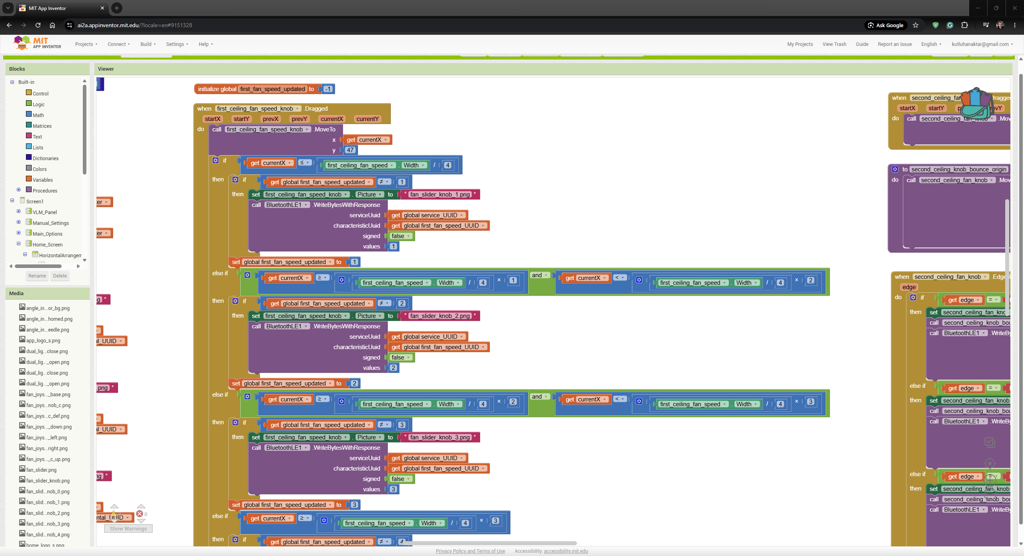Click the Math blocks color icon
Viewport: 1024px width, 556px height.
pyautogui.click(x=29, y=114)
